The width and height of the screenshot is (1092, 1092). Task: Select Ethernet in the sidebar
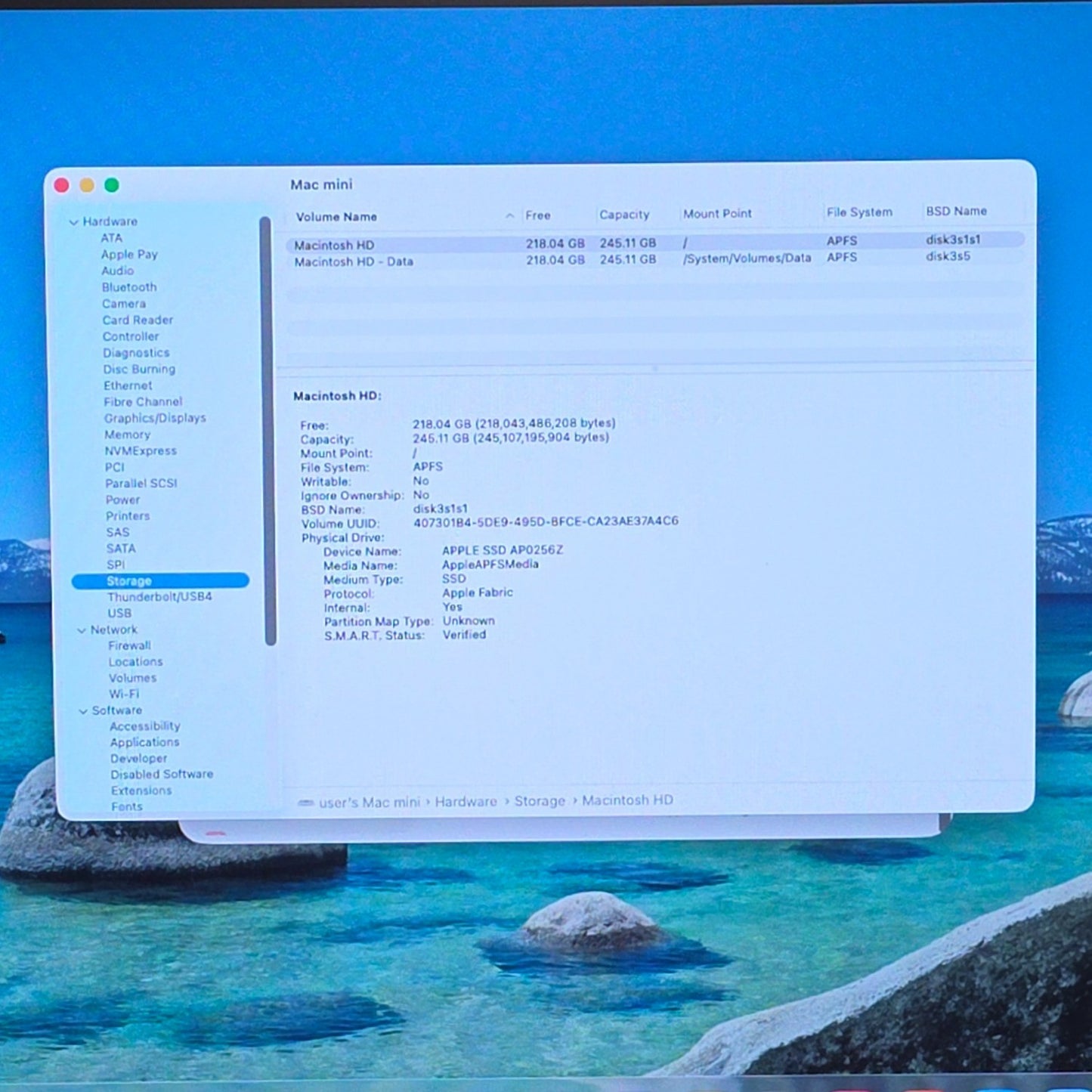(x=128, y=385)
